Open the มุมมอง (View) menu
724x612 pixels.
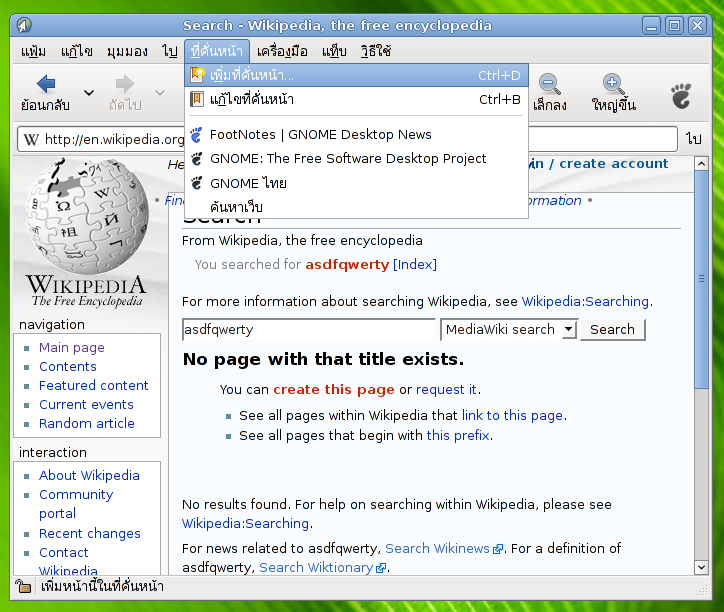click(127, 51)
